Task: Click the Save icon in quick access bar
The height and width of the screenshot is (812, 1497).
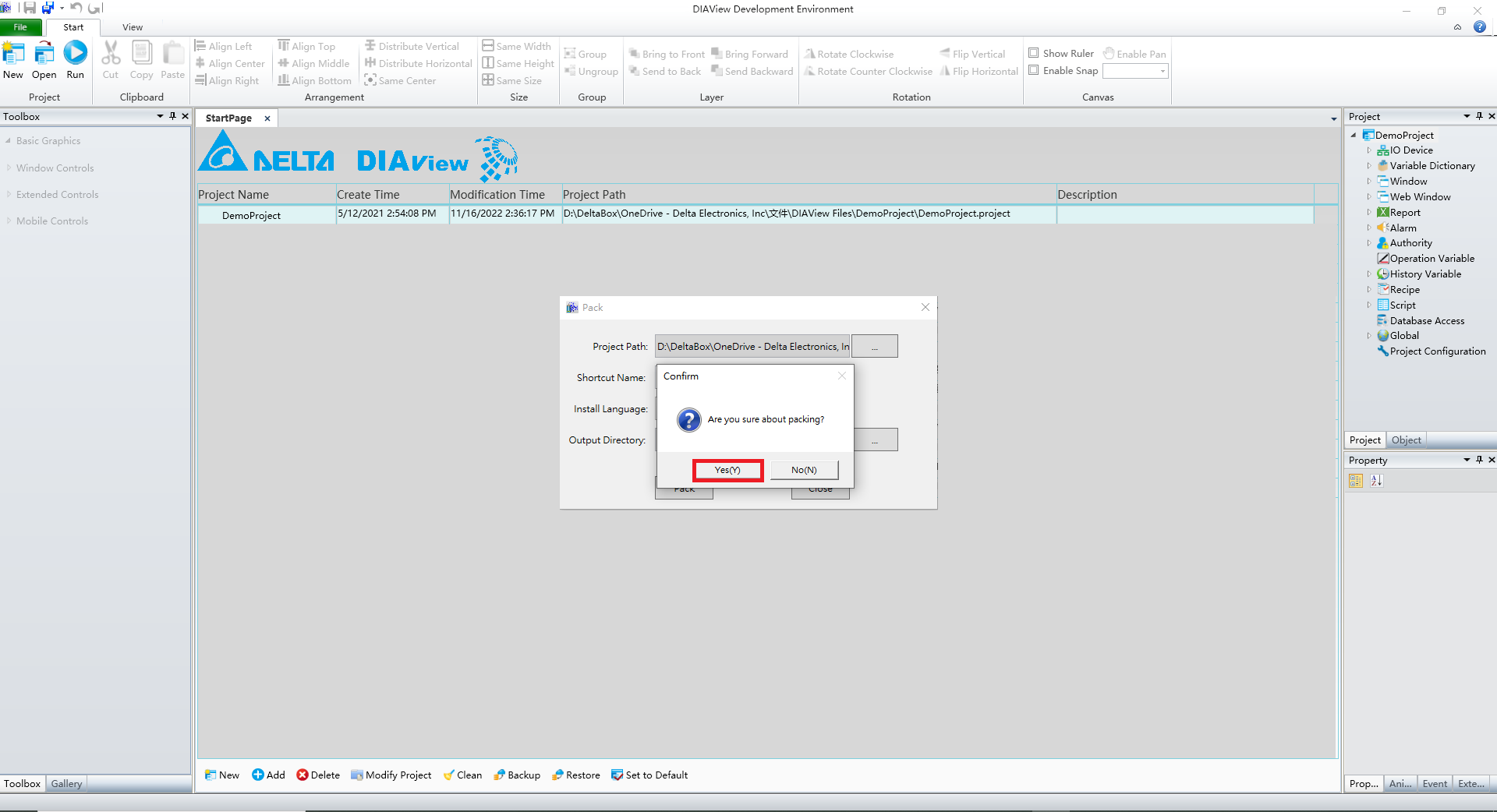Action: click(30, 8)
